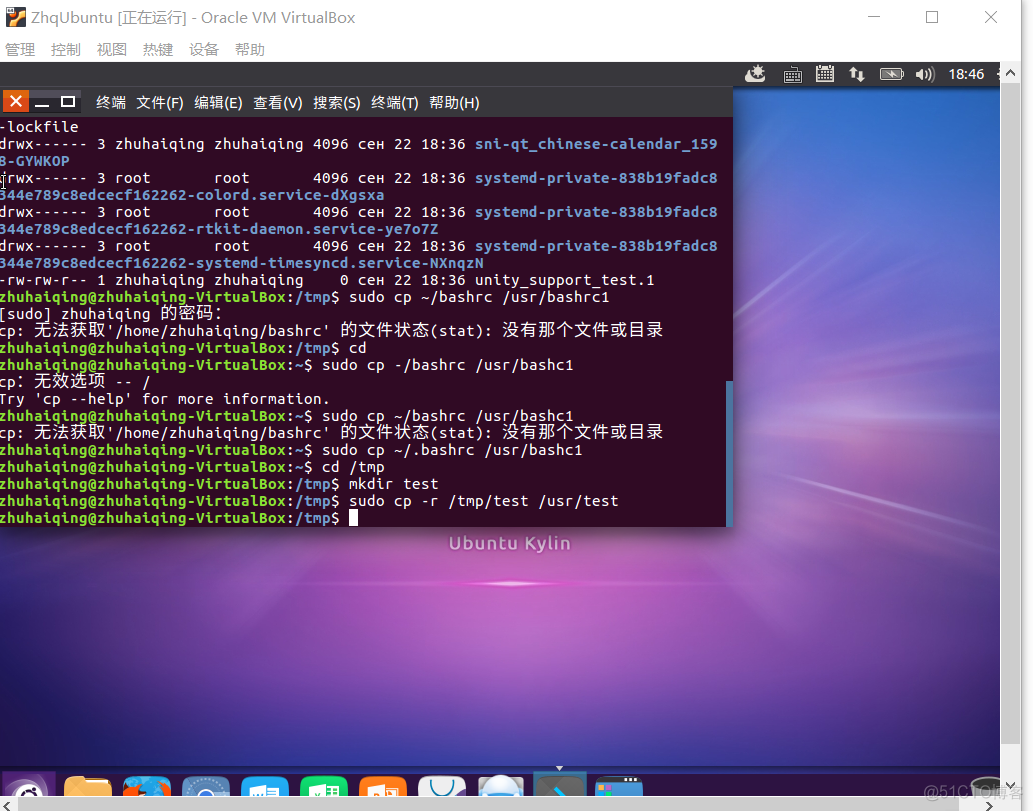
Task: Click the 'cd /tmp' command line
Action: click(353, 467)
